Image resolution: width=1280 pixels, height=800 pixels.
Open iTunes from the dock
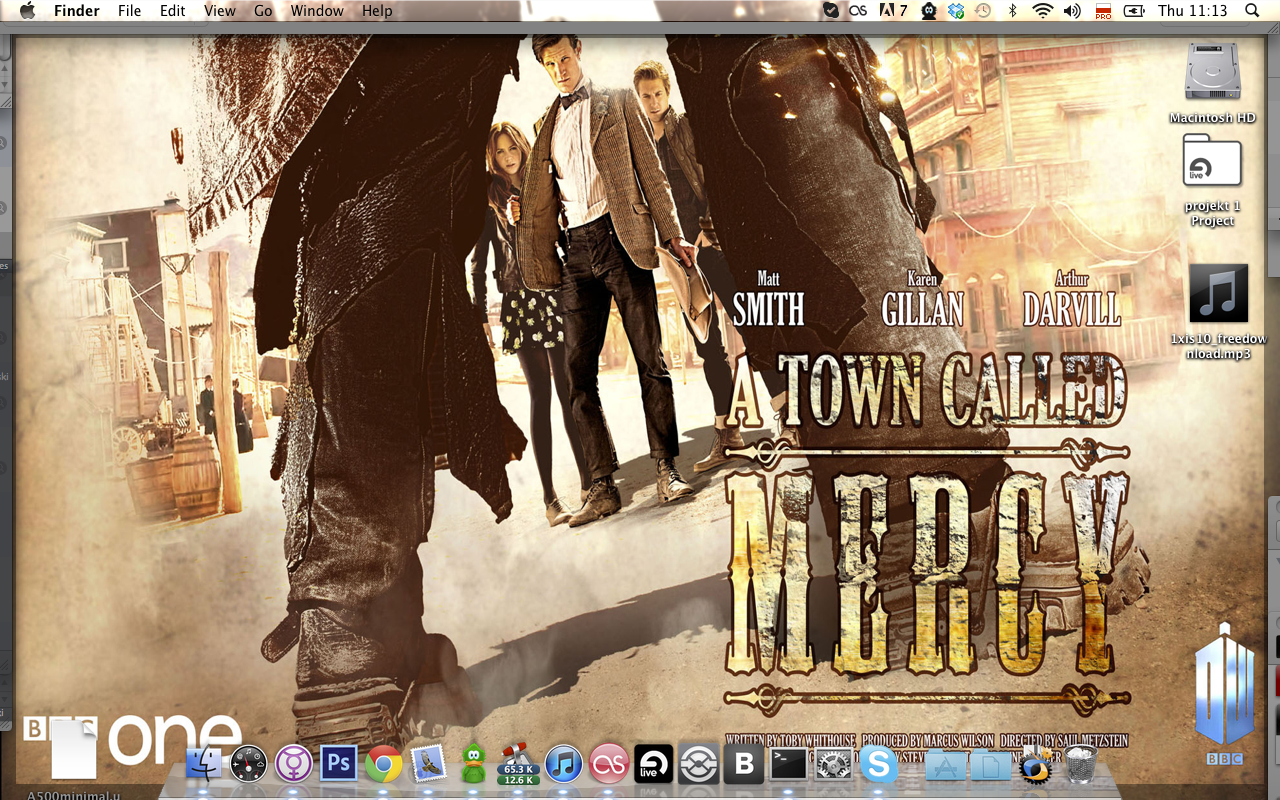click(563, 765)
